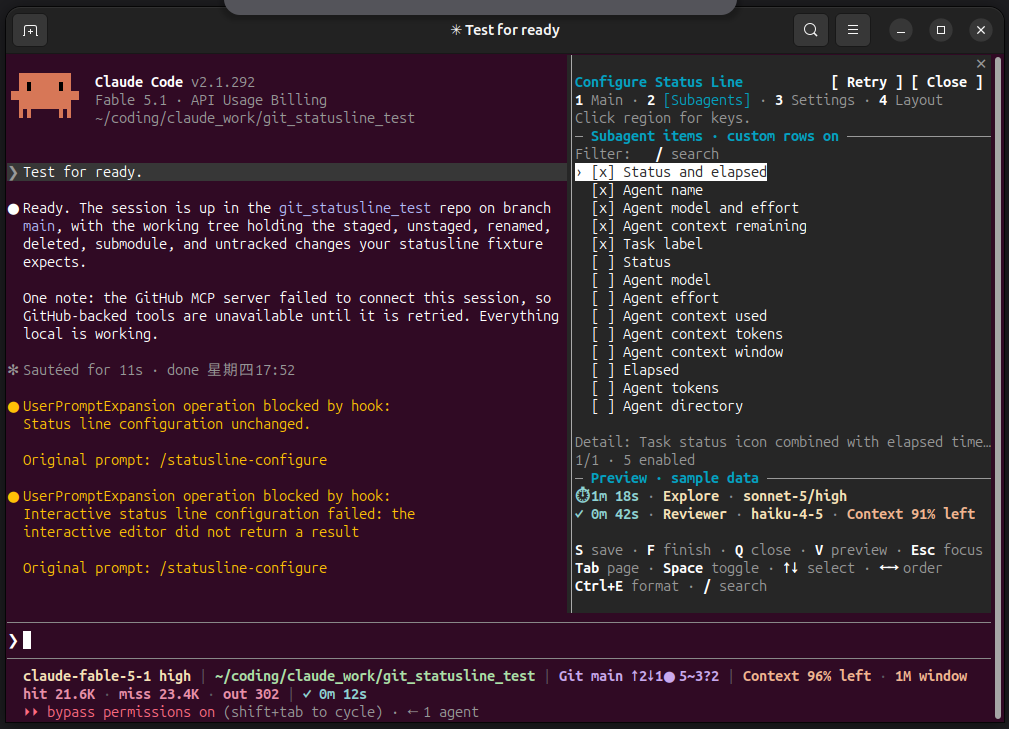Click the git_statusline_test repo link in message
Viewport: 1009px width, 729px height.
tap(355, 208)
